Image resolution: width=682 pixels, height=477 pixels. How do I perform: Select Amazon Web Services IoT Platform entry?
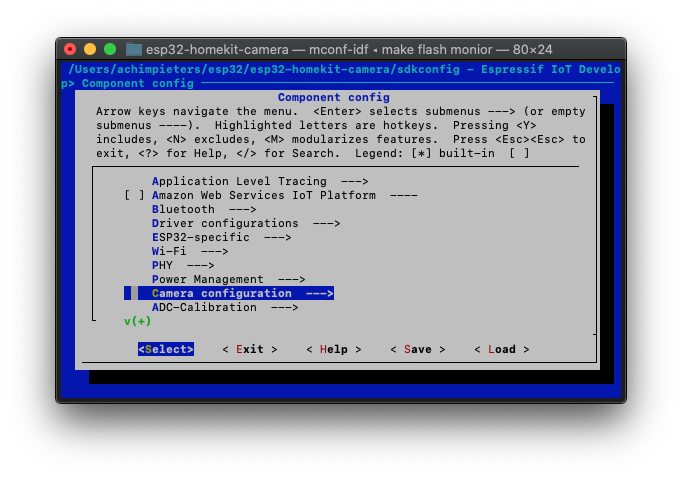point(284,195)
